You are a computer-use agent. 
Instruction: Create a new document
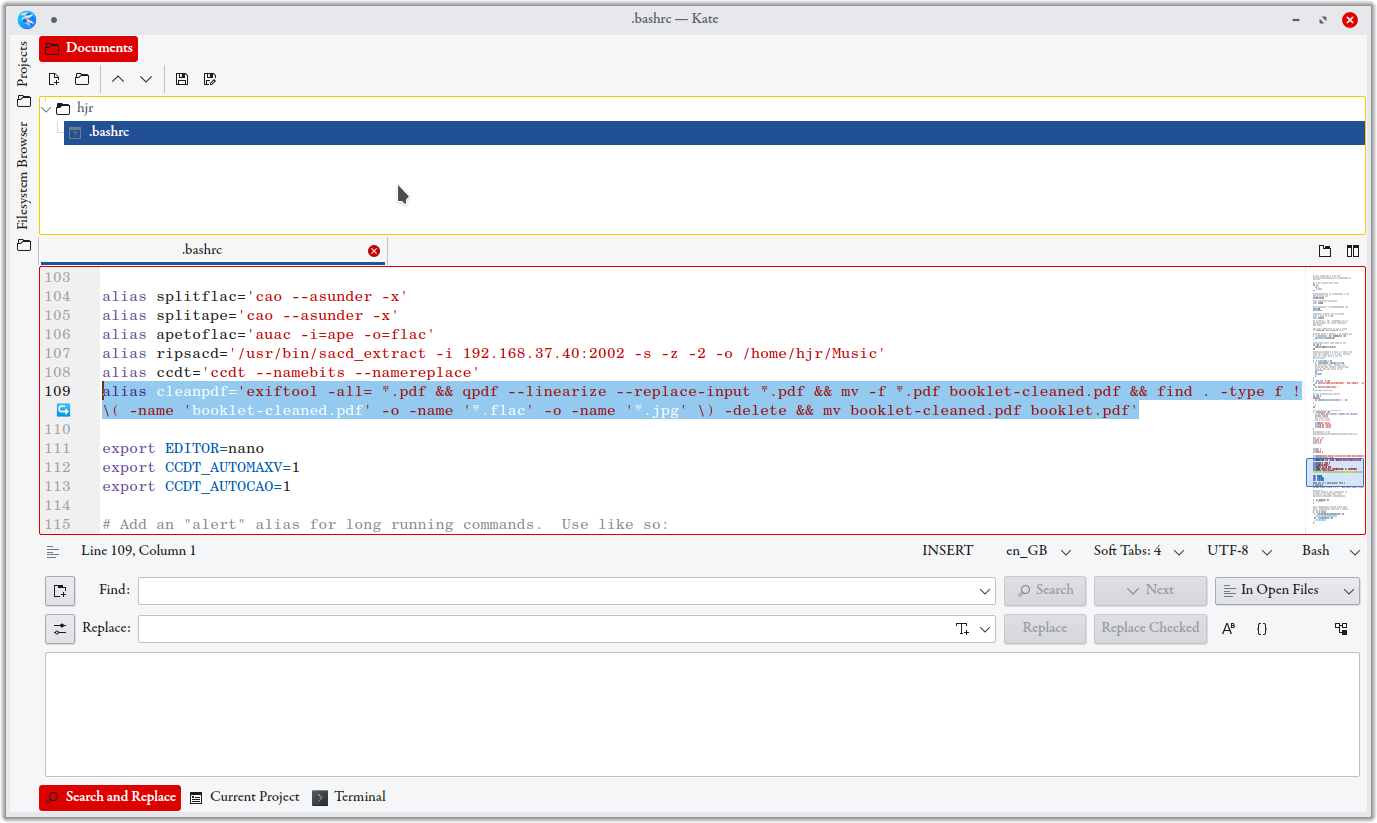pyautogui.click(x=54, y=79)
